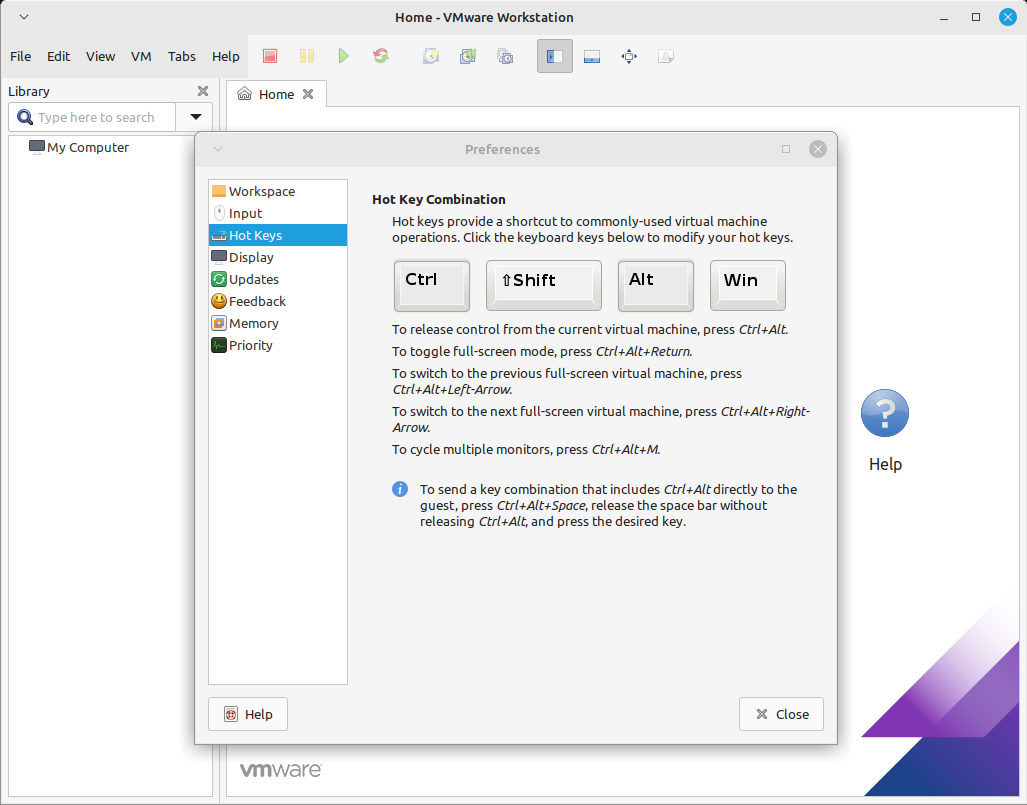This screenshot has width=1027, height=805.
Task: Maximize the VMware Workstation window
Action: [x=976, y=17]
